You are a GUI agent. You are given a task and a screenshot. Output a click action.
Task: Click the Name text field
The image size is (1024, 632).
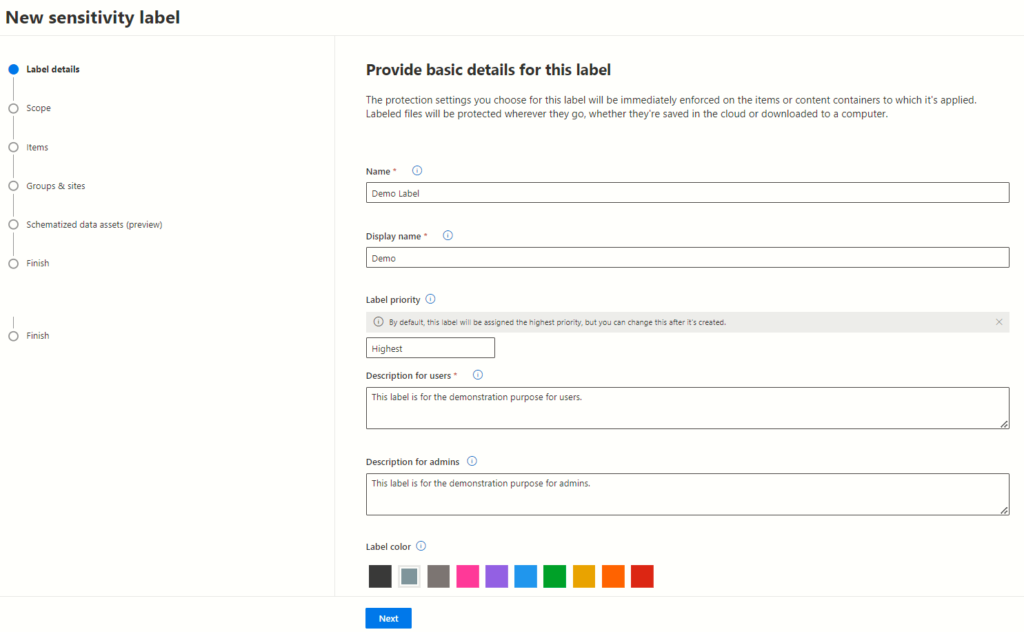click(x=687, y=193)
